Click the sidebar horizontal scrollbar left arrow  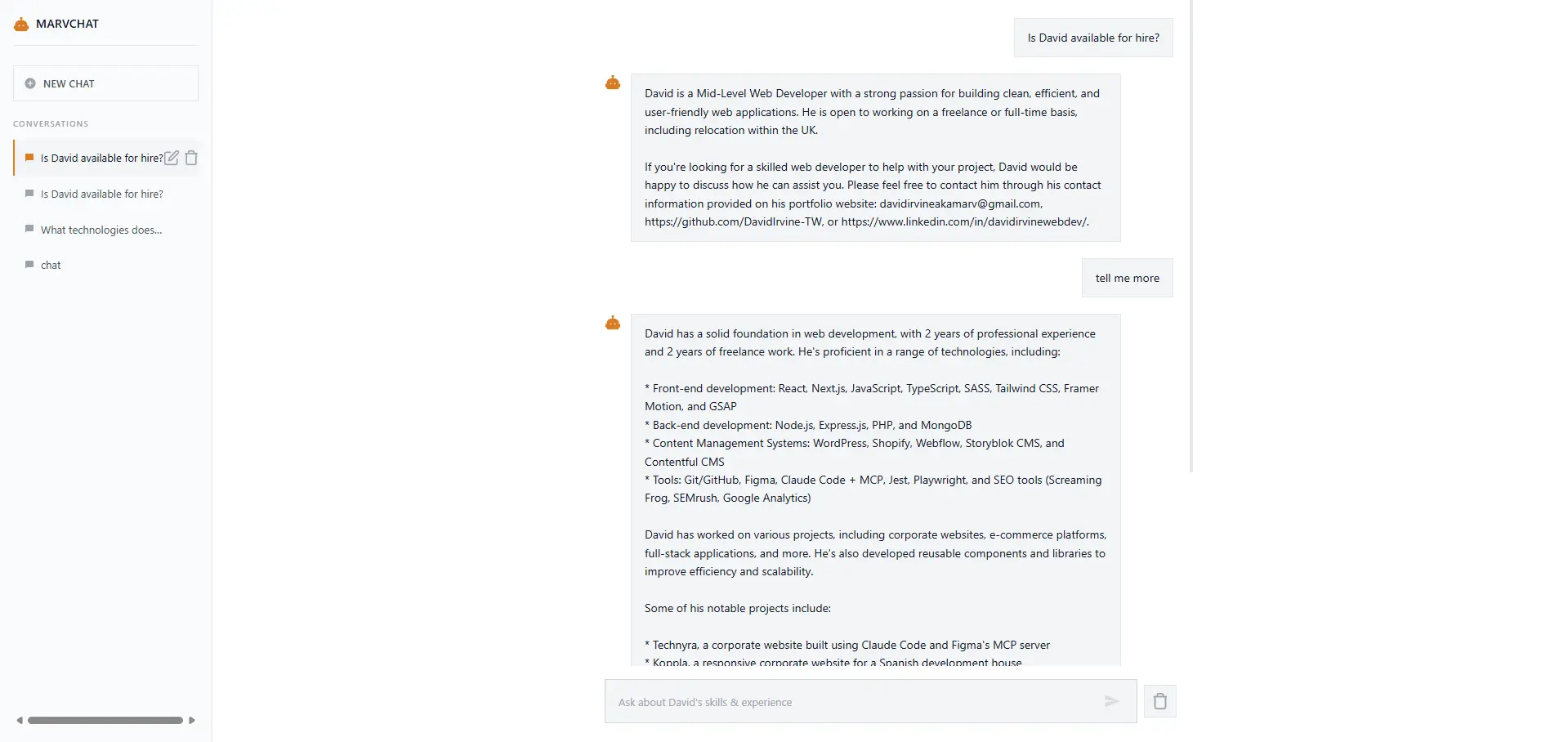(x=20, y=720)
